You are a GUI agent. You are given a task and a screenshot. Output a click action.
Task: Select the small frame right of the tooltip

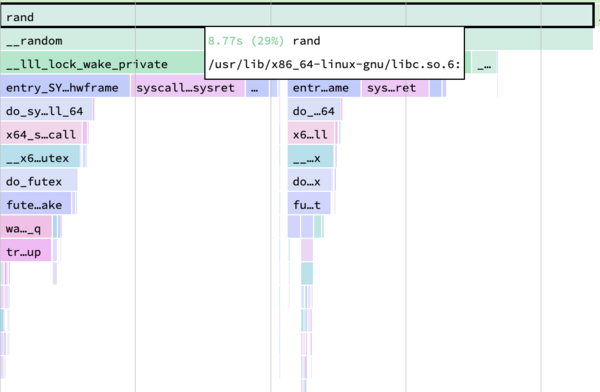point(484,63)
